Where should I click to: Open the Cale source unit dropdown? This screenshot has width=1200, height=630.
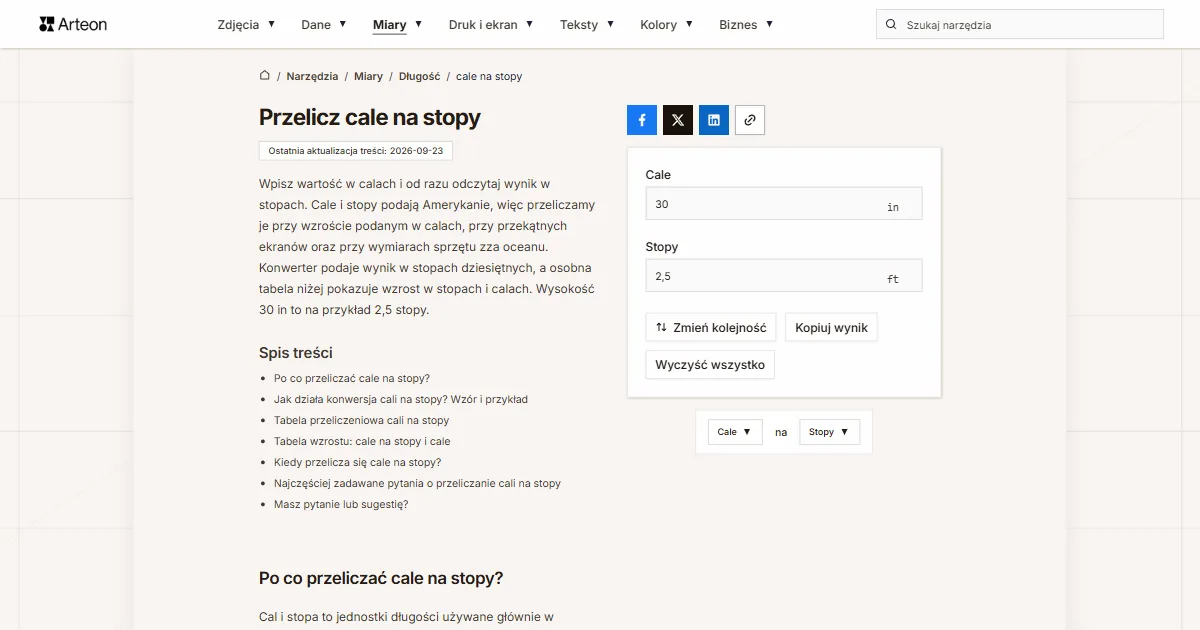click(735, 432)
